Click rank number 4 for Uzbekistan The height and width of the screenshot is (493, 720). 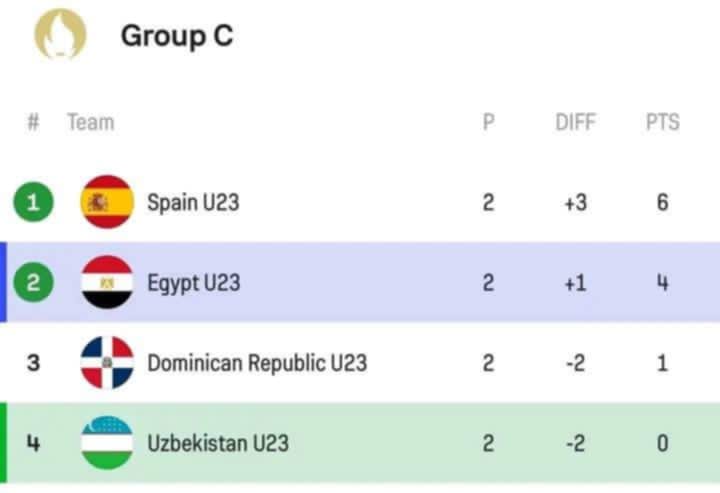pos(33,443)
